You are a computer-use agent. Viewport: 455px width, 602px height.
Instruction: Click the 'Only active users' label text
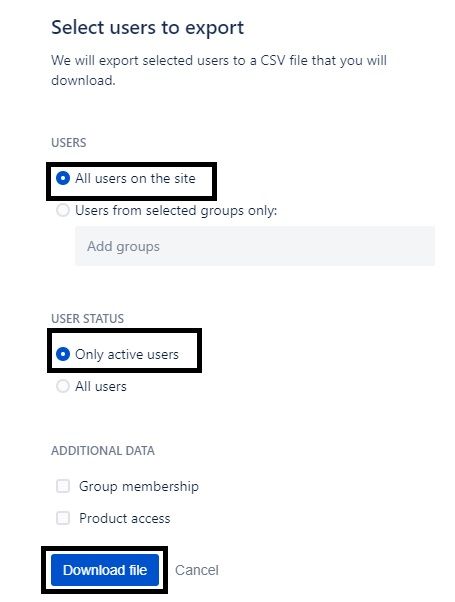click(127, 354)
